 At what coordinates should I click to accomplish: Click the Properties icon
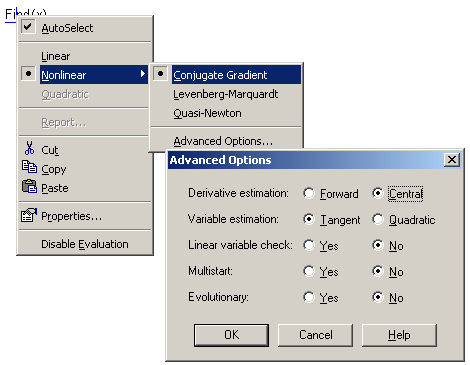tap(29, 215)
